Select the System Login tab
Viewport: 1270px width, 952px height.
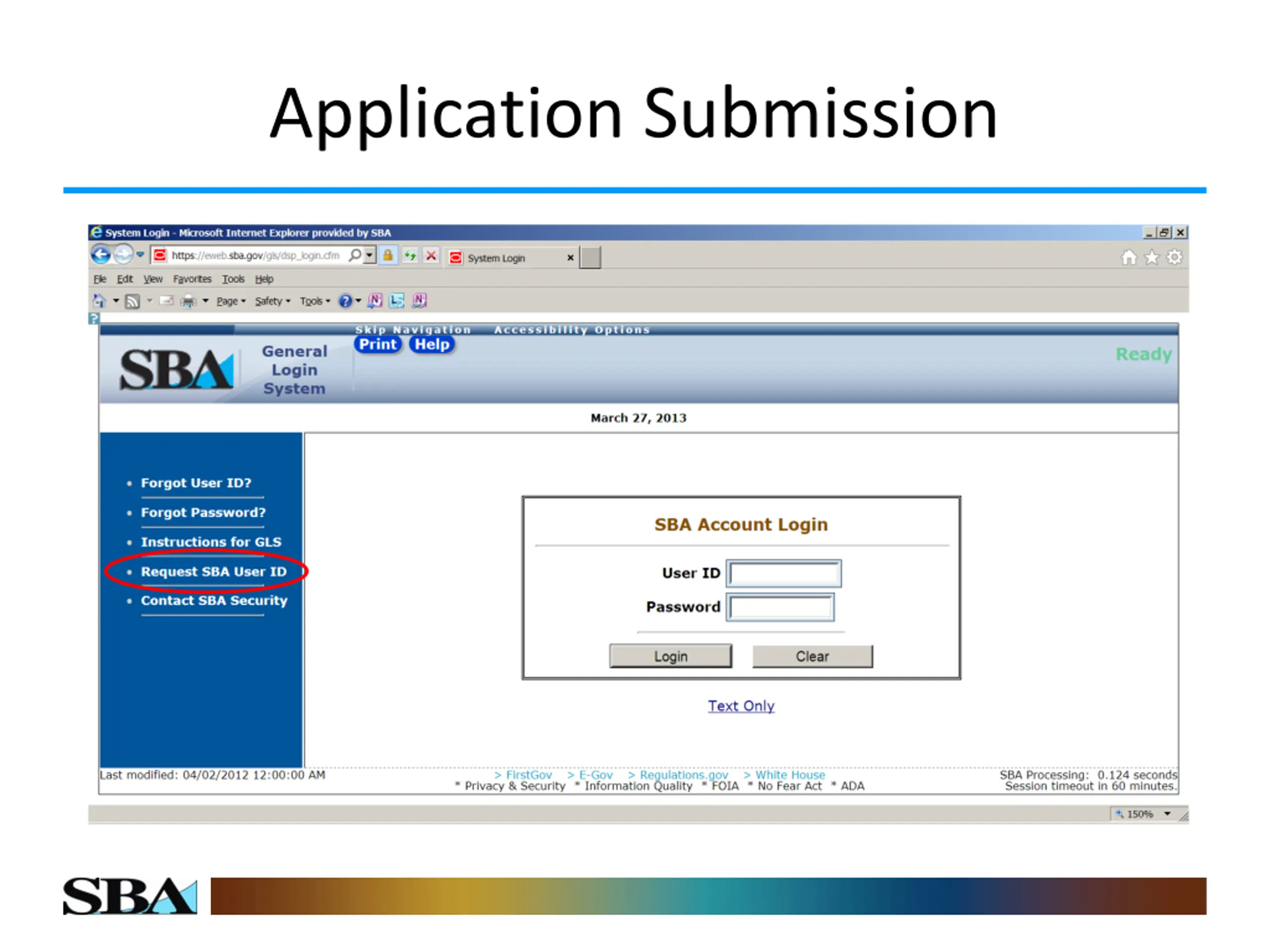(x=496, y=258)
